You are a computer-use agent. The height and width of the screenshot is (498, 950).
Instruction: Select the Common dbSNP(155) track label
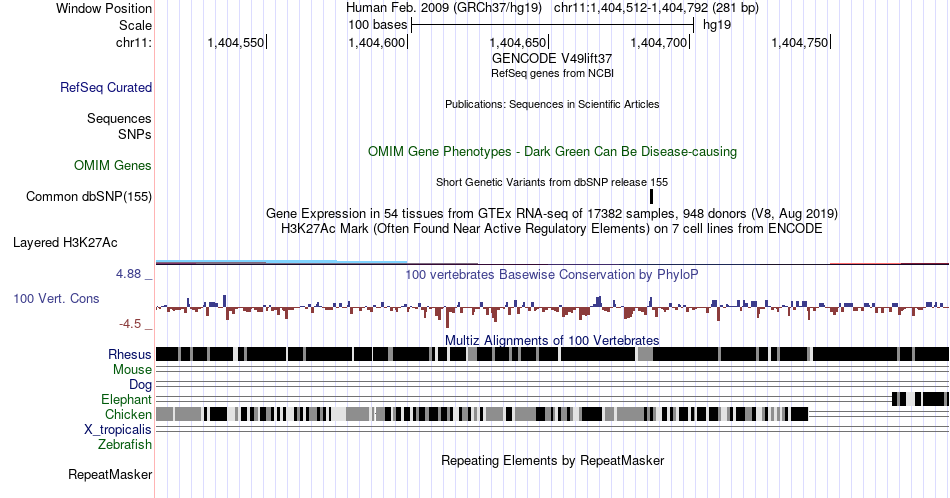coord(89,196)
